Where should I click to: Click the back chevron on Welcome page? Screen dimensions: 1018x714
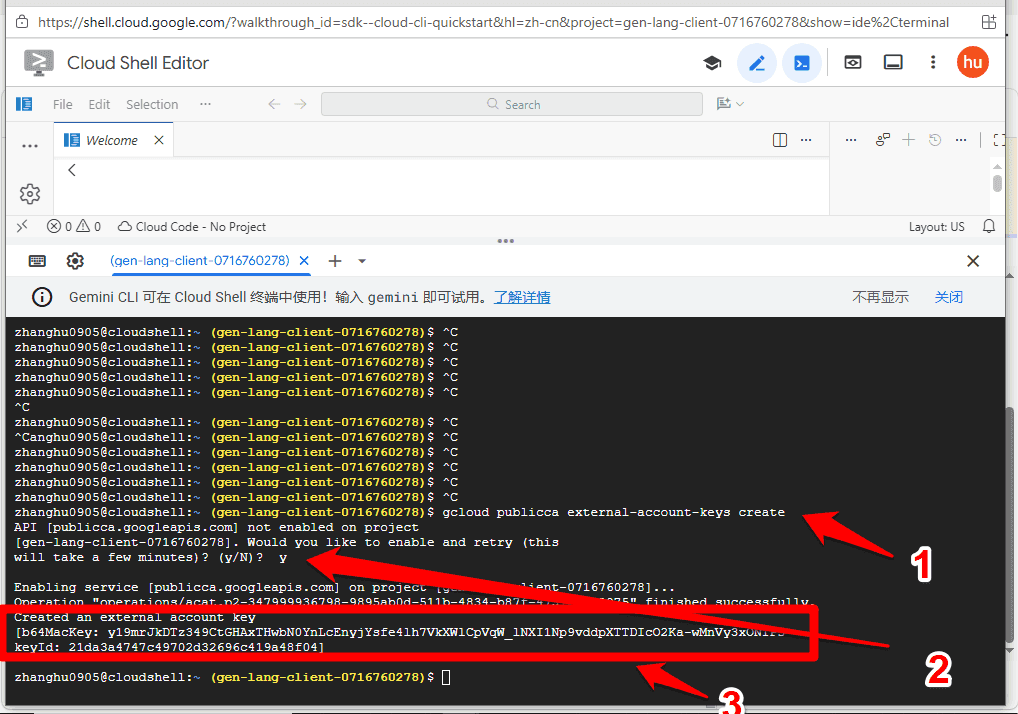click(72, 170)
